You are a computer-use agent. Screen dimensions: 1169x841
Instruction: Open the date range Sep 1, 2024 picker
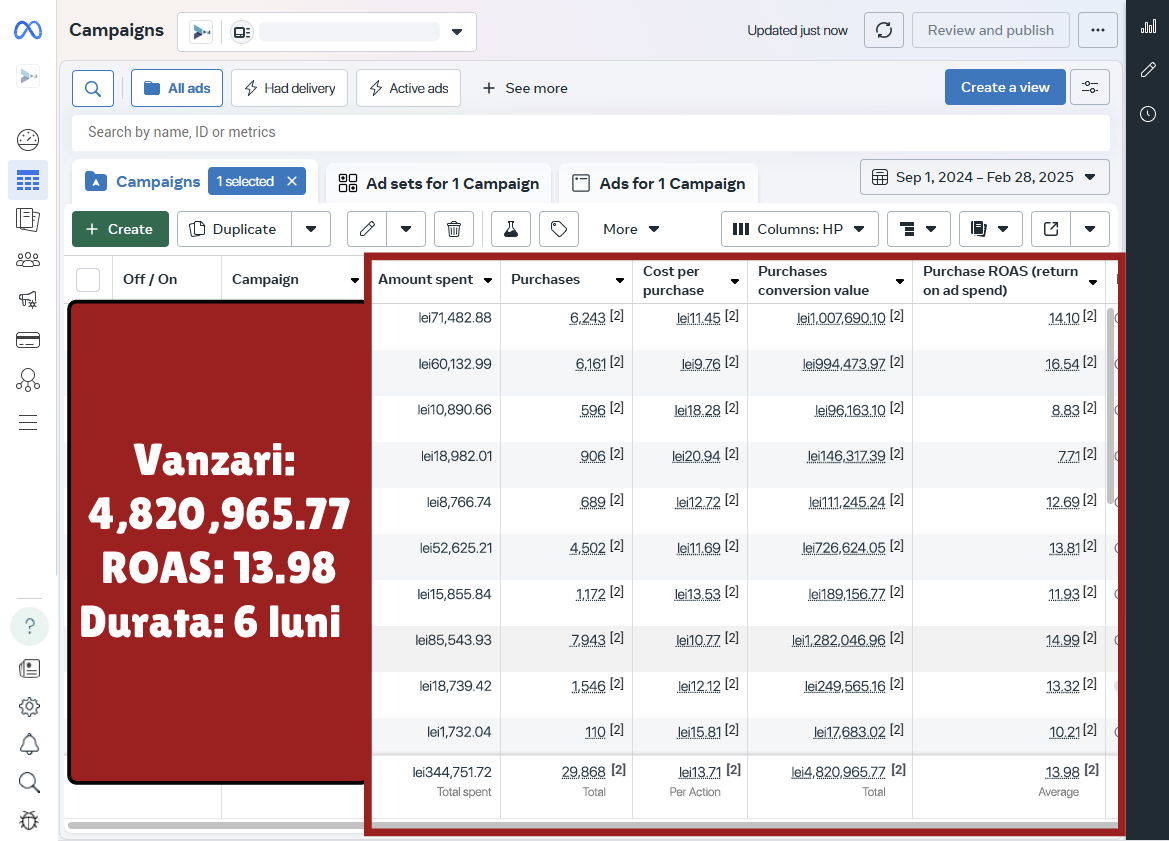(x=985, y=177)
